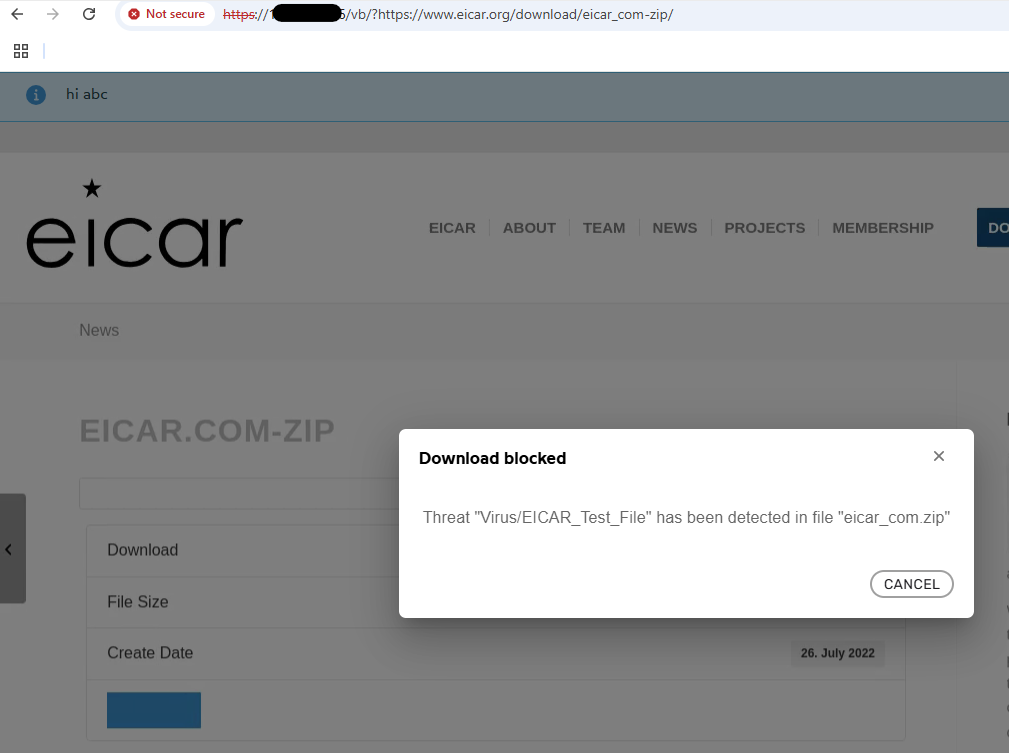Open the Not secure site info
Screen dimensions: 1009x753
coord(167,14)
